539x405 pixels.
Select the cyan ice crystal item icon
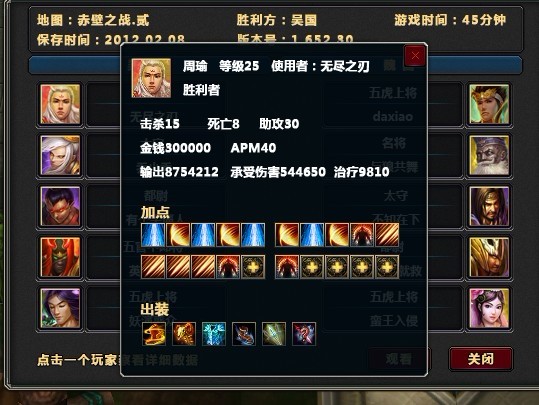[214, 334]
